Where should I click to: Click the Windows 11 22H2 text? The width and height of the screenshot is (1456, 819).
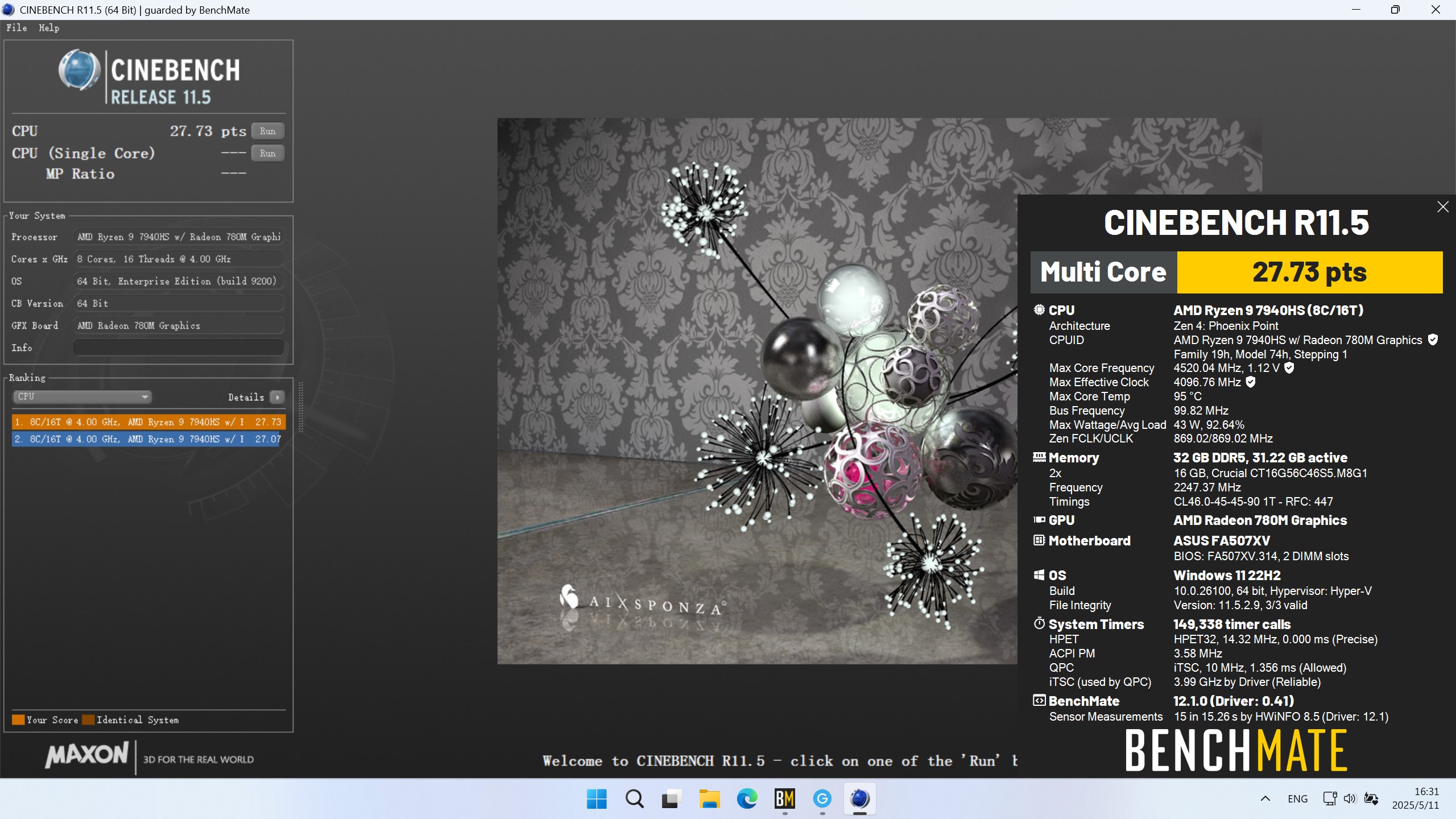click(1227, 575)
